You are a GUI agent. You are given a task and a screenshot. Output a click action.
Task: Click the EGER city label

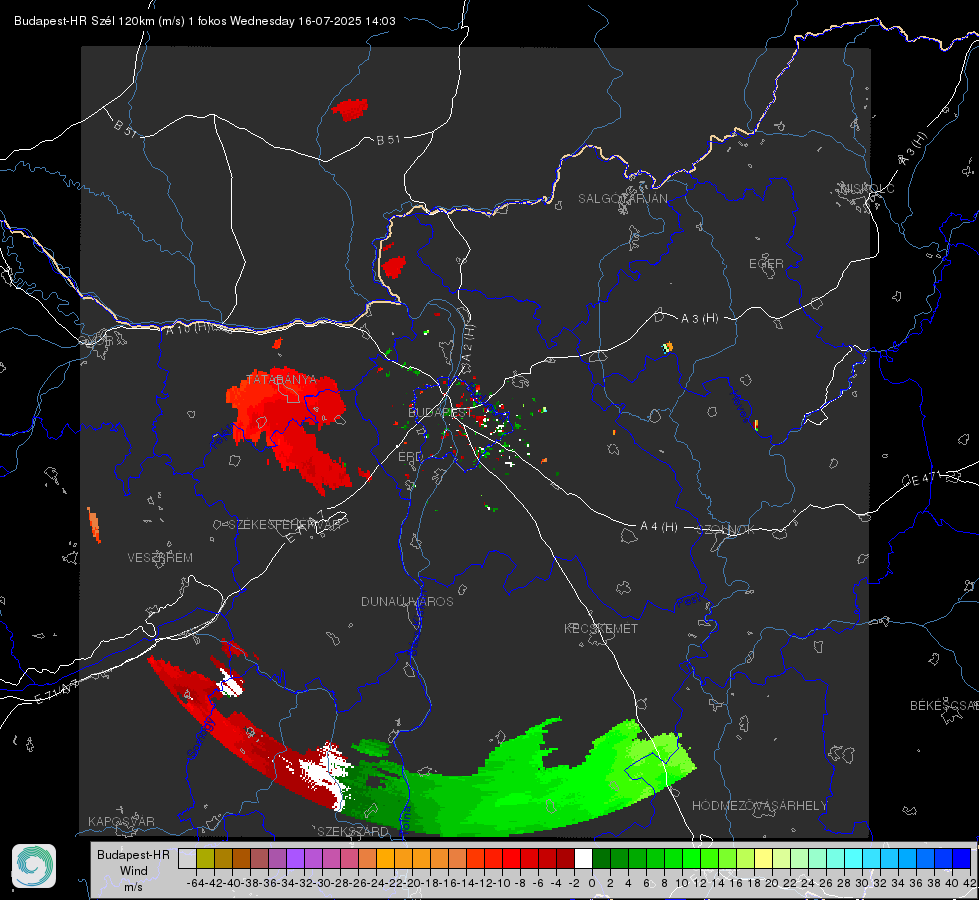click(x=766, y=264)
